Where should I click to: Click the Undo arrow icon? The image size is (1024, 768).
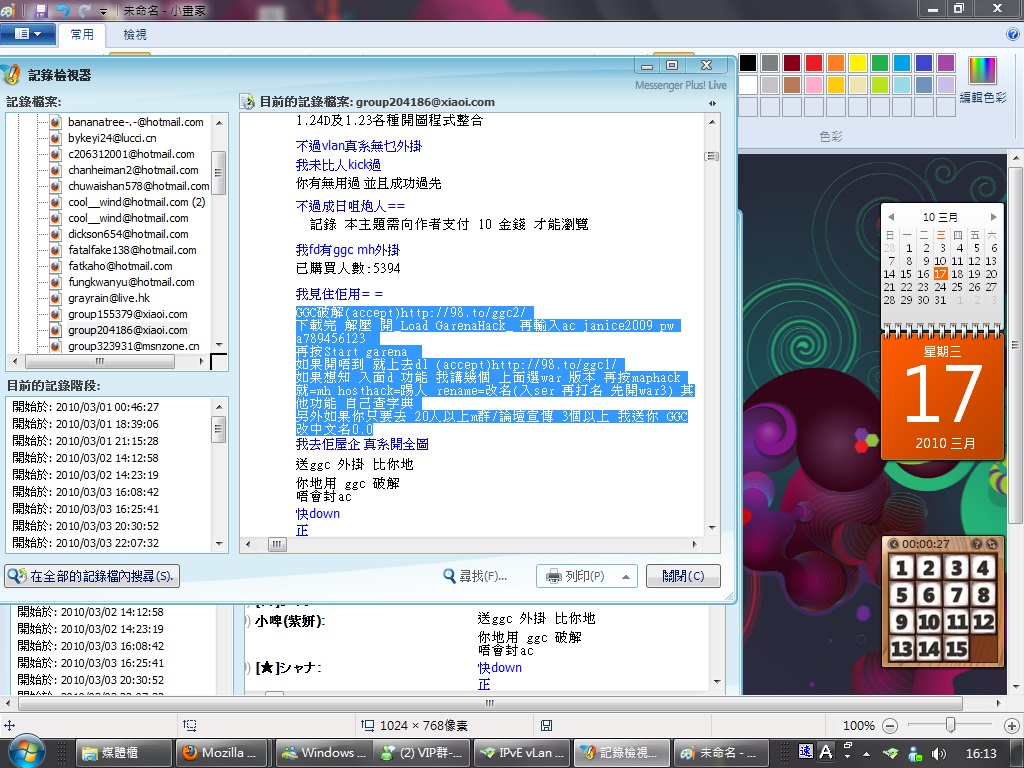63,10
